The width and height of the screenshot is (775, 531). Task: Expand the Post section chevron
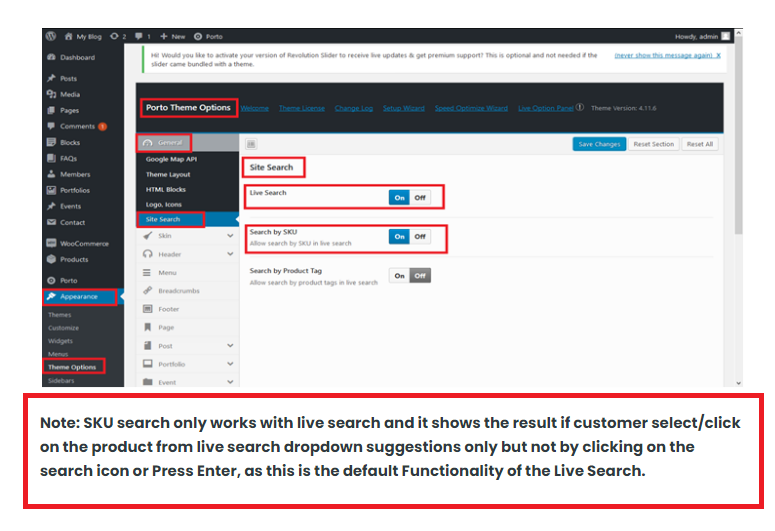(230, 346)
